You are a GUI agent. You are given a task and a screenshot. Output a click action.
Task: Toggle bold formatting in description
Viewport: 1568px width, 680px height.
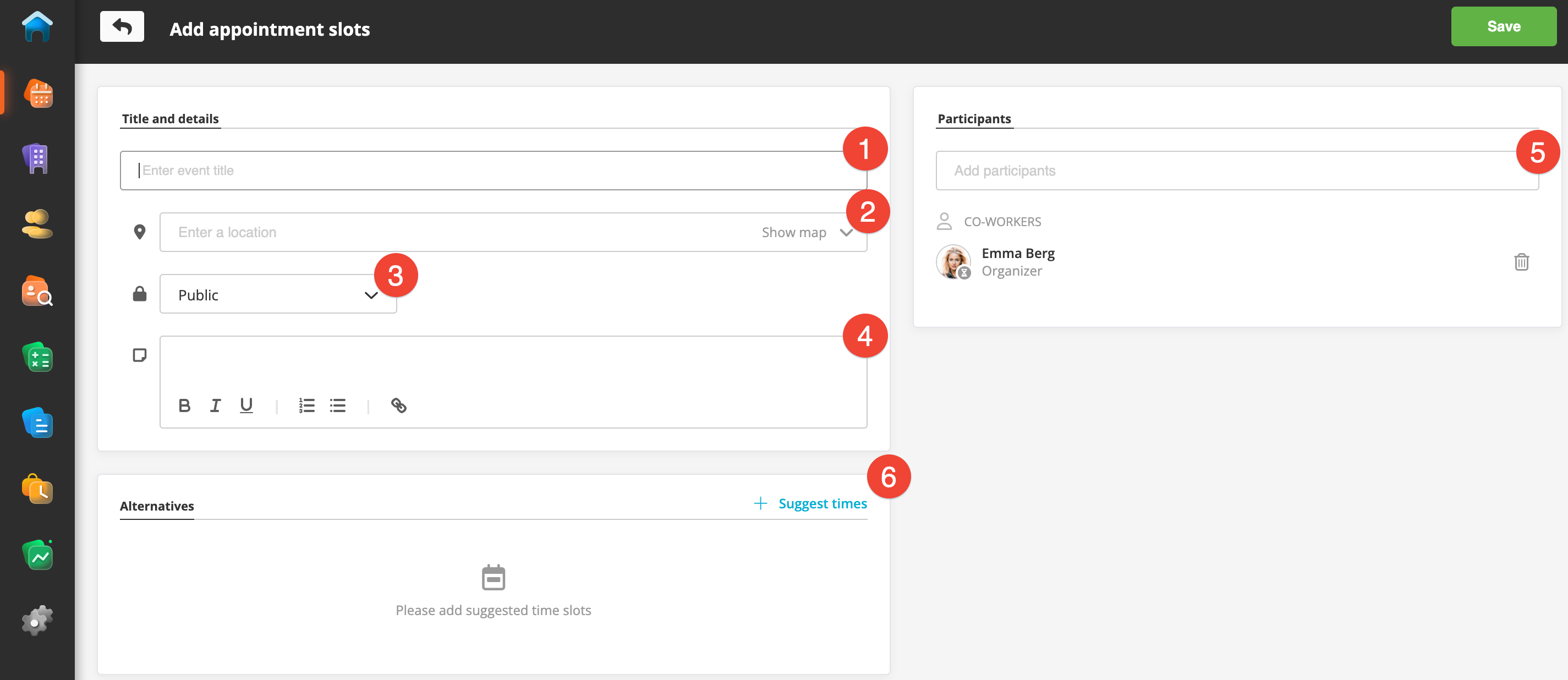[x=184, y=405]
